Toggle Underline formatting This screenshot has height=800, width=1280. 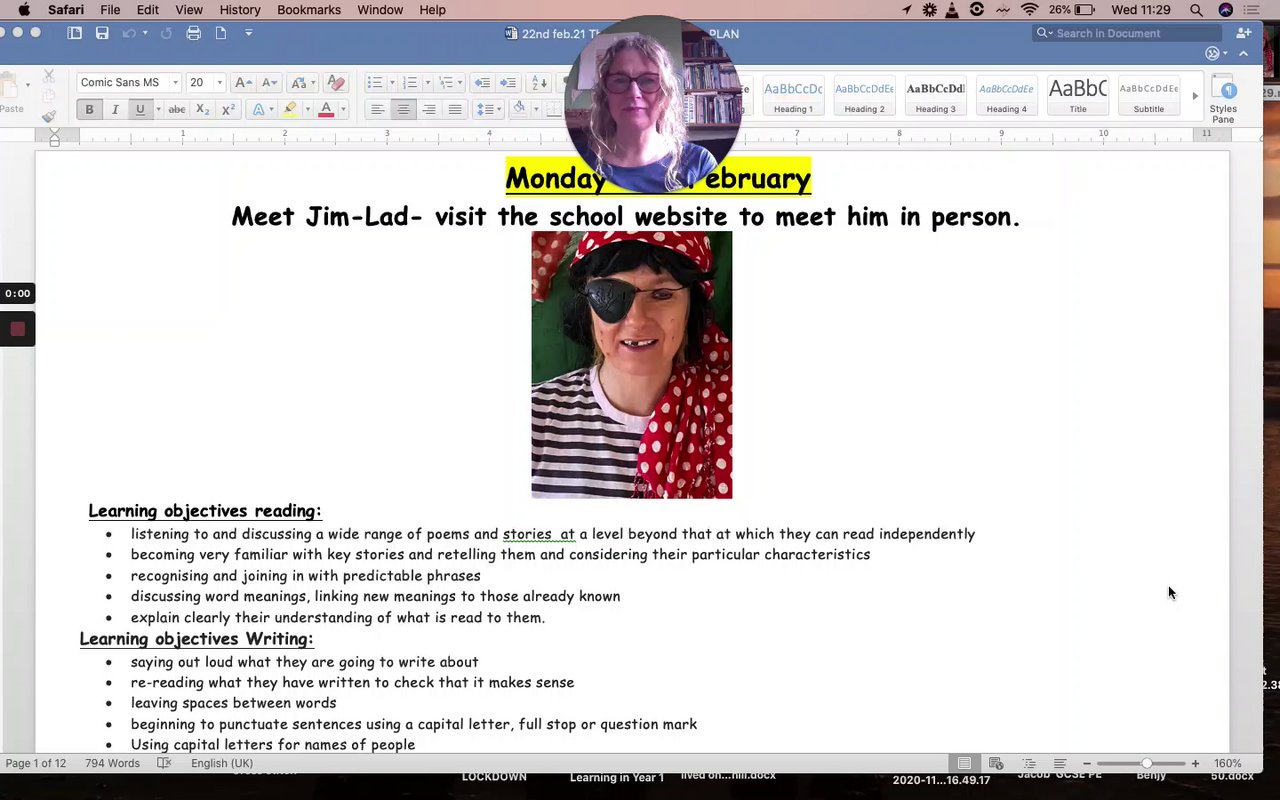[140, 109]
